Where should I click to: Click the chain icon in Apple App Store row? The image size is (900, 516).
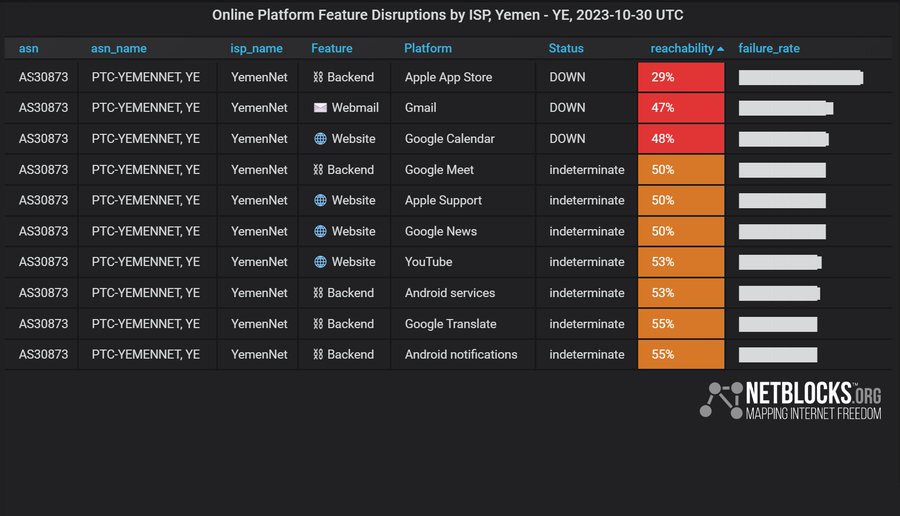318,77
